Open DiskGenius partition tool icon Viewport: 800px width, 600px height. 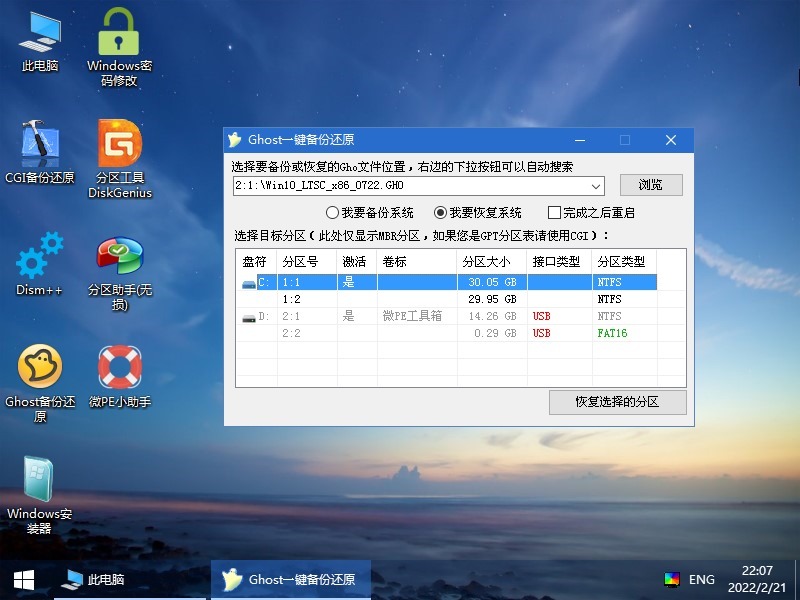[x=119, y=144]
